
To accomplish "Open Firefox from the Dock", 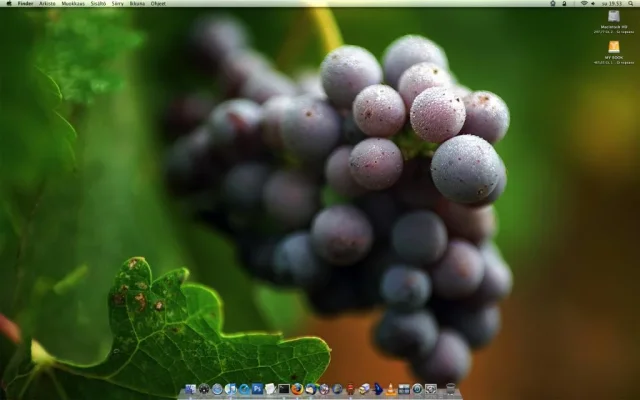I will tap(297, 389).
